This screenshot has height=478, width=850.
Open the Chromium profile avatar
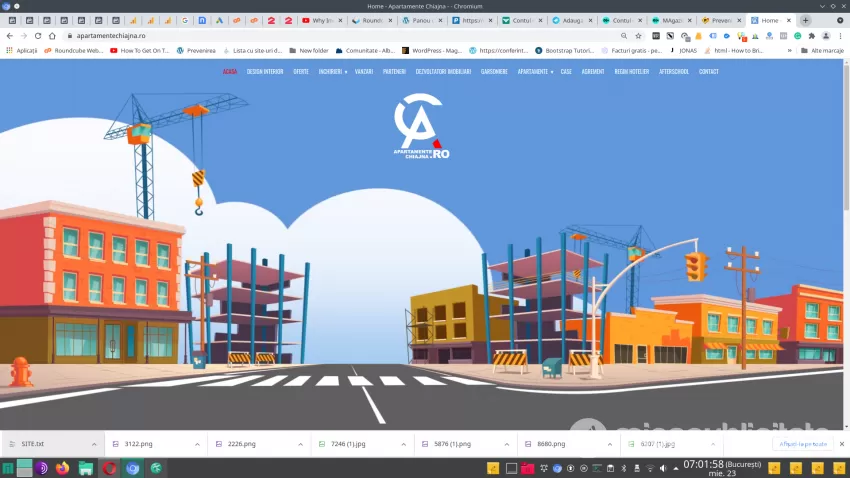click(826, 36)
